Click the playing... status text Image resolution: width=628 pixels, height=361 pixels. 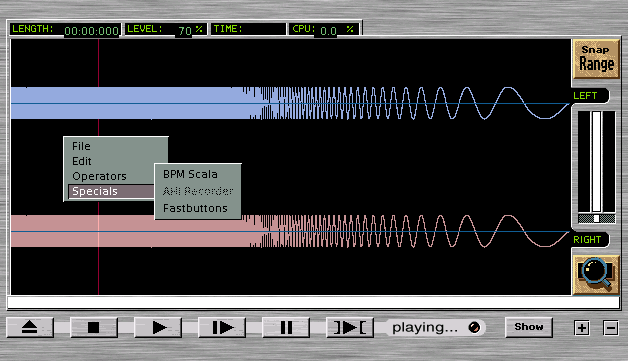425,327
